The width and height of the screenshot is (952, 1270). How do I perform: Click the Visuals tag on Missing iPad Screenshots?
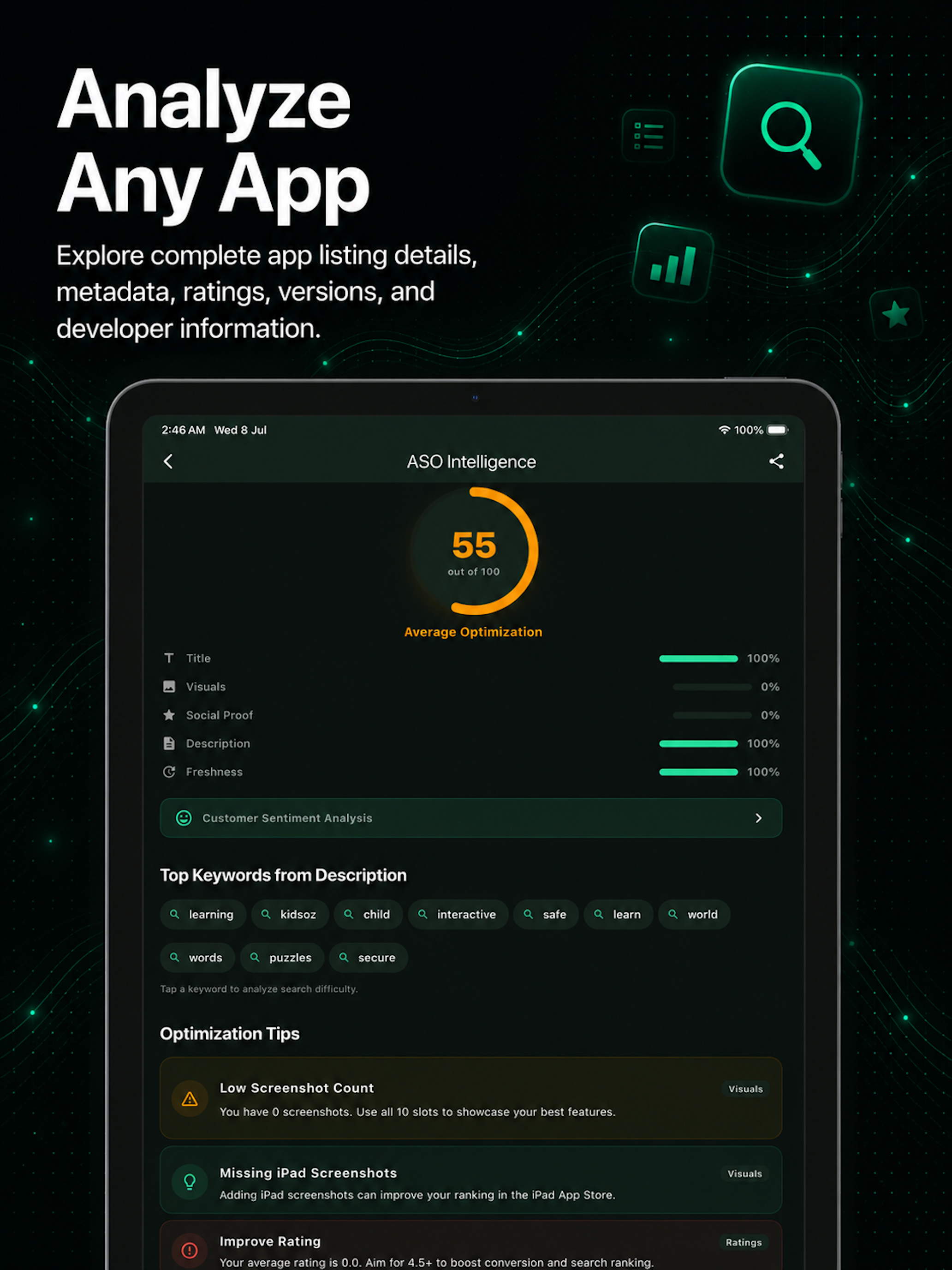pos(745,1174)
